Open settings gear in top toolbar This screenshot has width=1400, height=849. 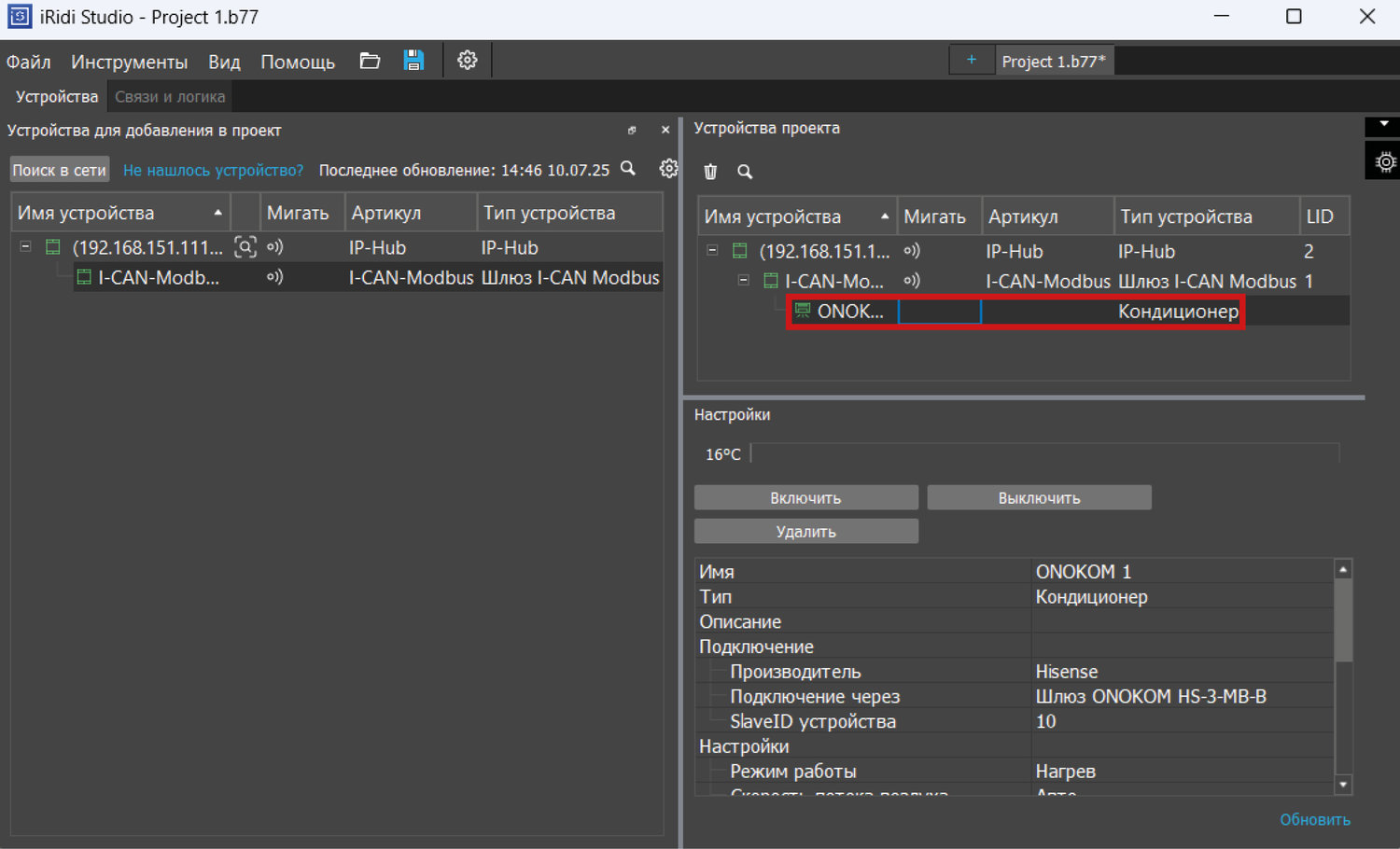(x=467, y=61)
